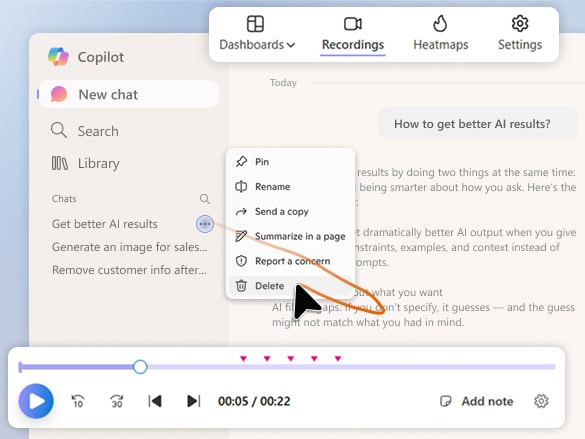Viewport: 585px width, 439px height.
Task: Open the Get better AI results chat
Action: click(x=105, y=224)
